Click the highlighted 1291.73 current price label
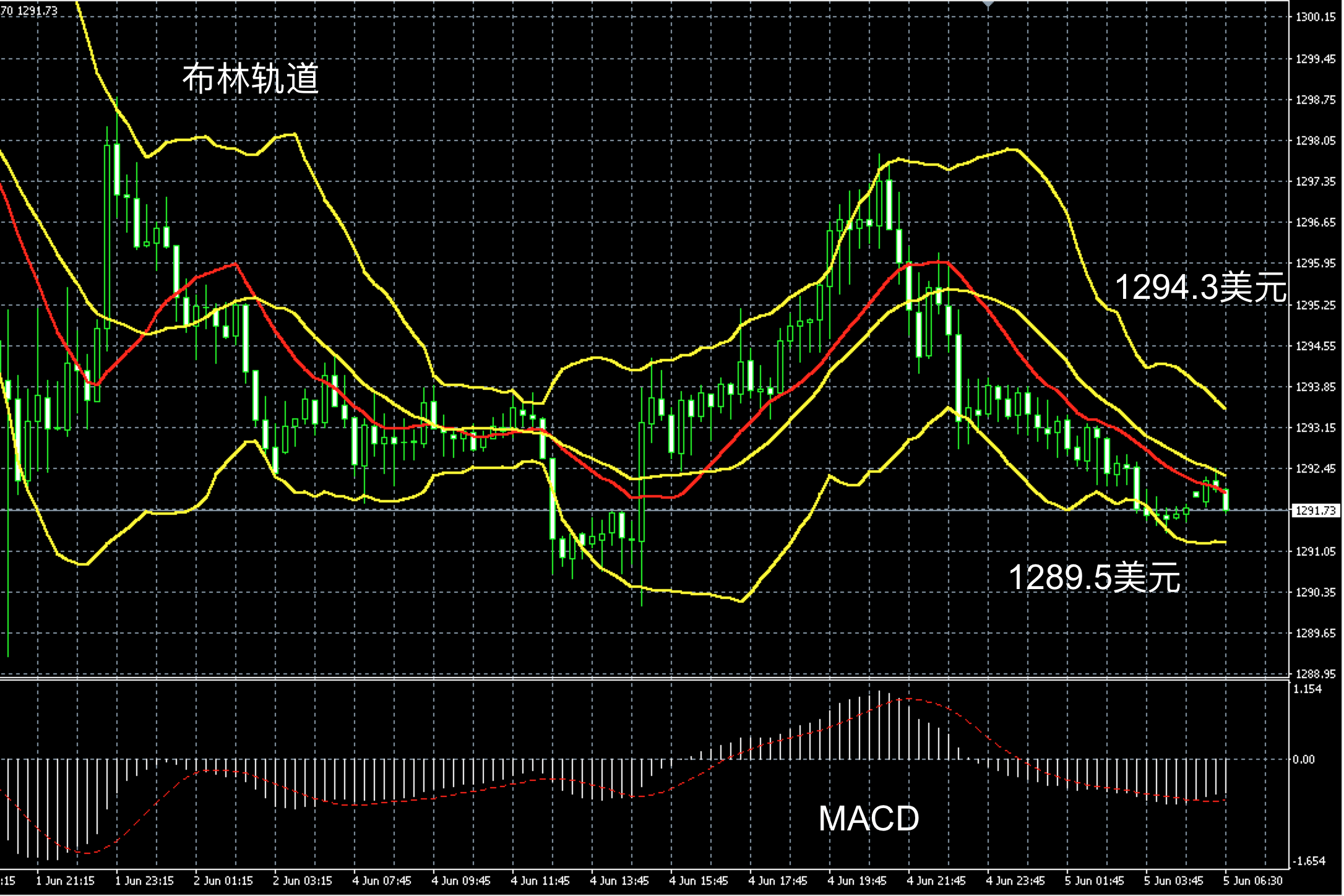Image resolution: width=1344 pixels, height=896 pixels. (x=1315, y=510)
